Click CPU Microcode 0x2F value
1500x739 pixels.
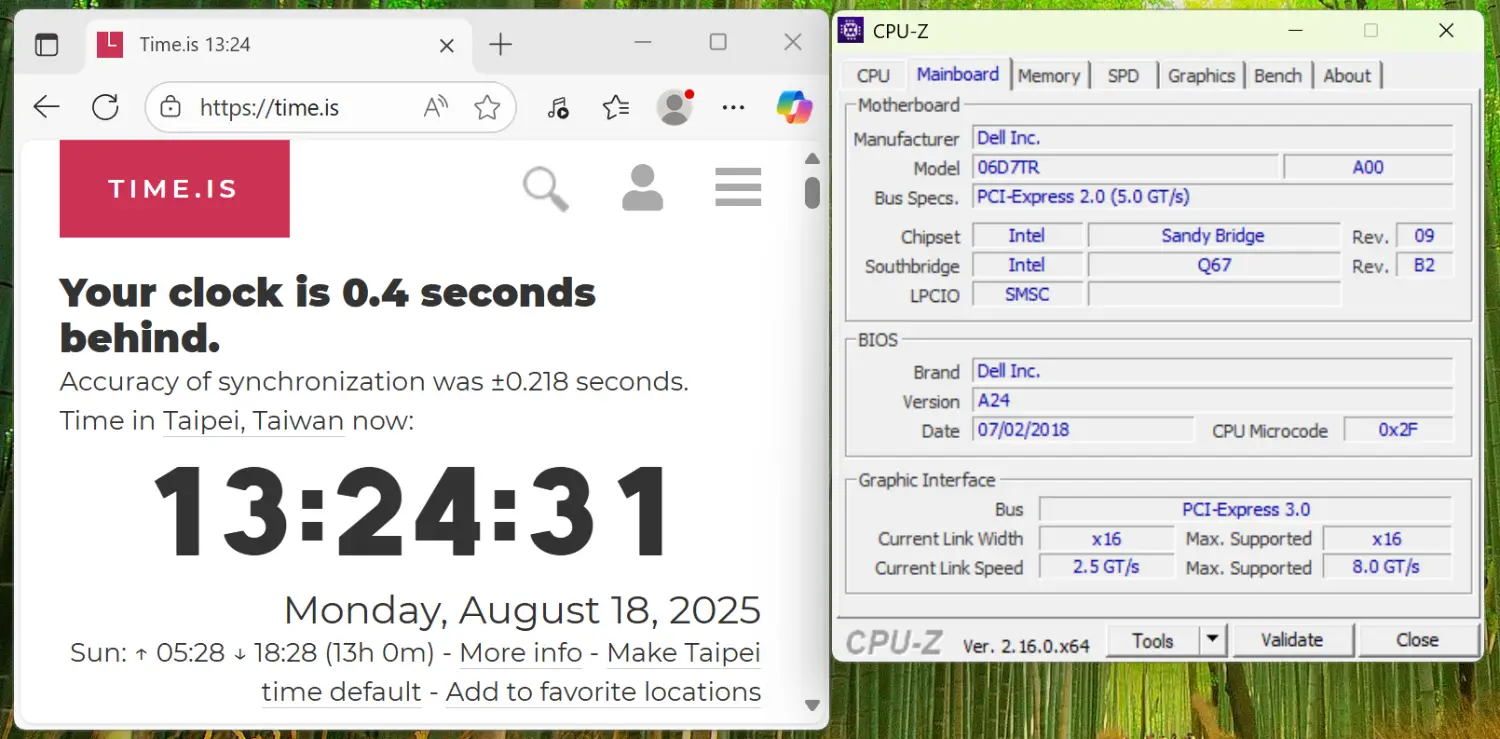coord(1398,430)
